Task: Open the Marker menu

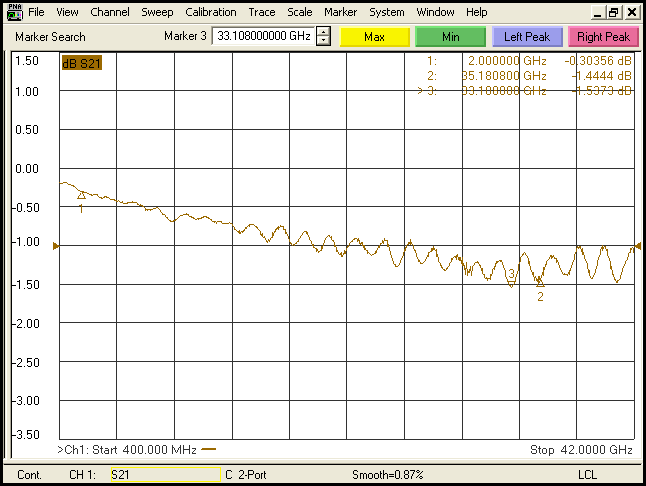Action: (x=340, y=13)
